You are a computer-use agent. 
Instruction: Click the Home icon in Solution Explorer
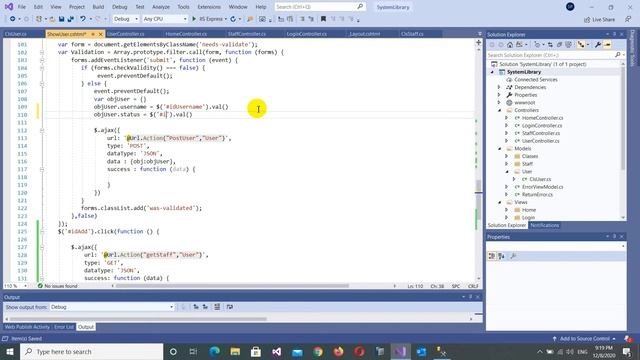(x=510, y=44)
